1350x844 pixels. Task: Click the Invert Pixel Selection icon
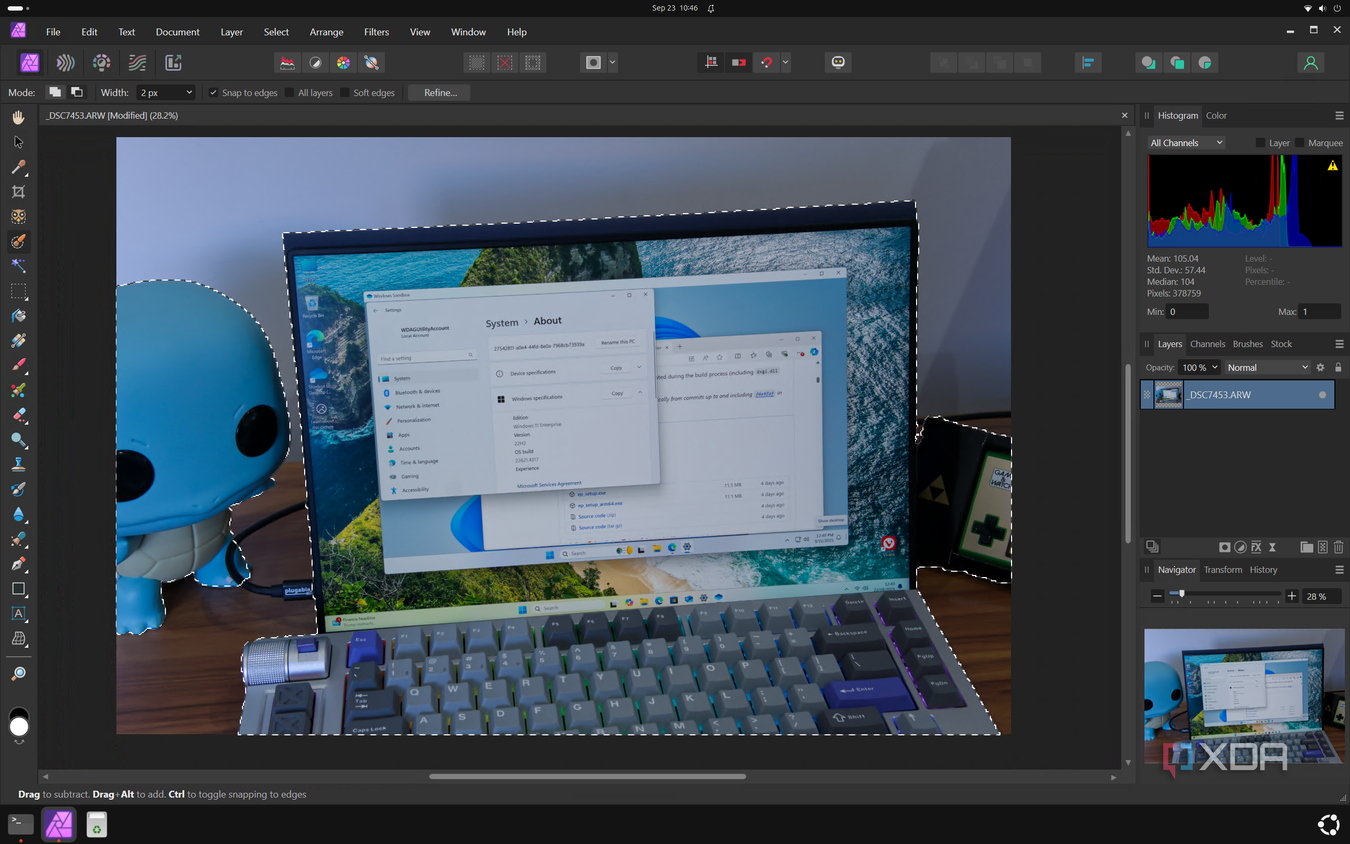point(533,63)
